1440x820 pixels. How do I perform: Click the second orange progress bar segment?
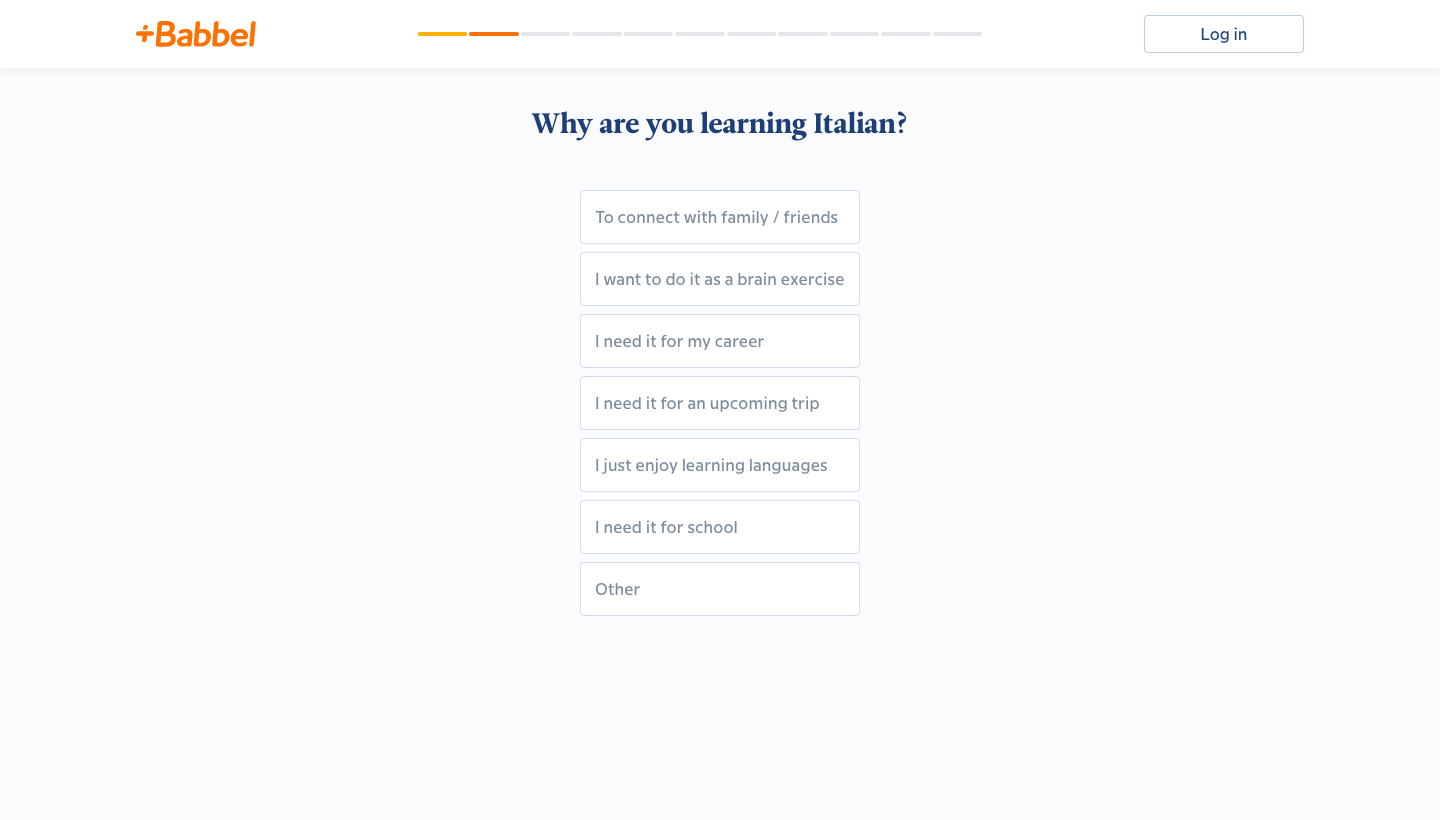494,34
